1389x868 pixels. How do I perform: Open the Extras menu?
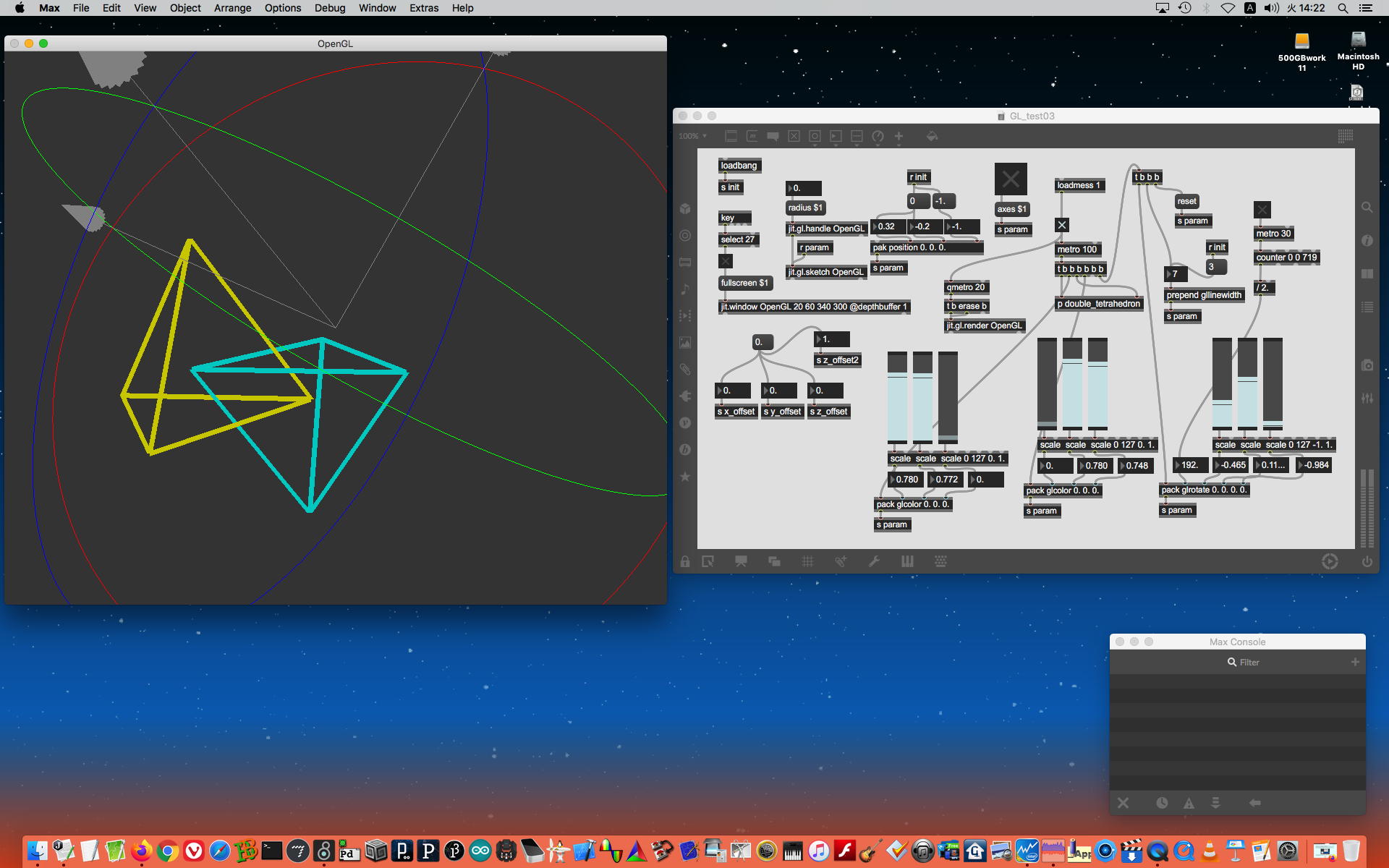coord(423,8)
